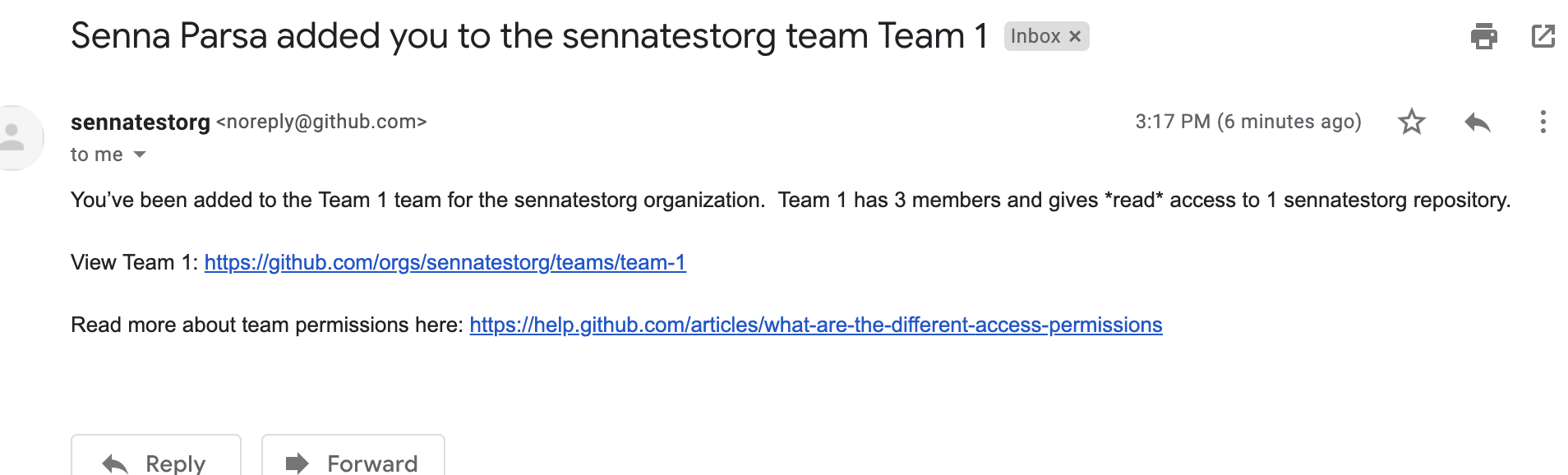Screen dimensions: 1568x475
Task: Click the 3:17 PM timestamp
Action: pyautogui.click(x=1248, y=122)
